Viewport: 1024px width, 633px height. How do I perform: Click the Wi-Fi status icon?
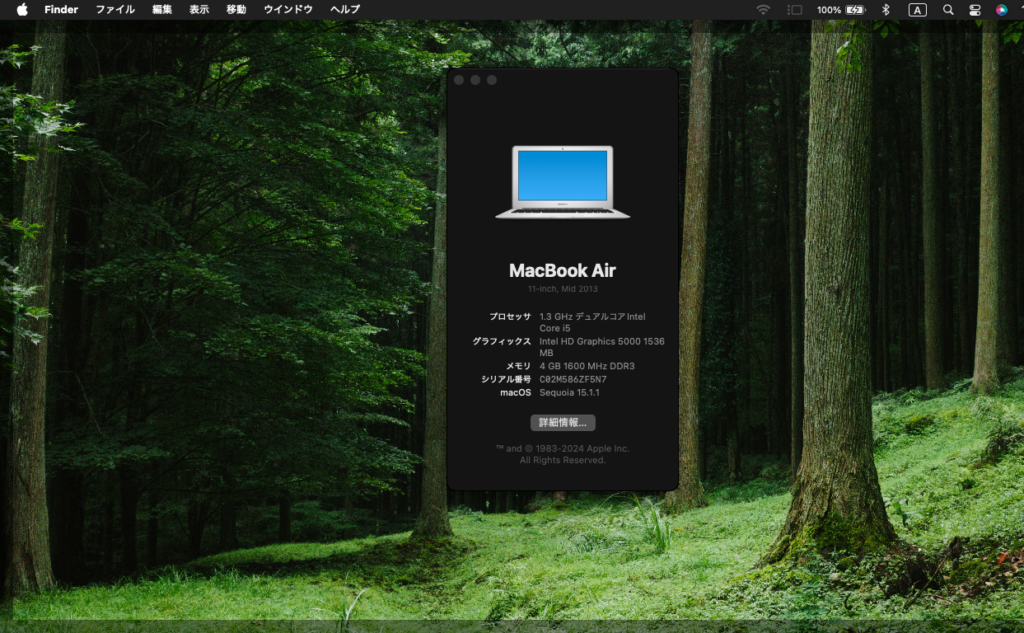point(763,9)
